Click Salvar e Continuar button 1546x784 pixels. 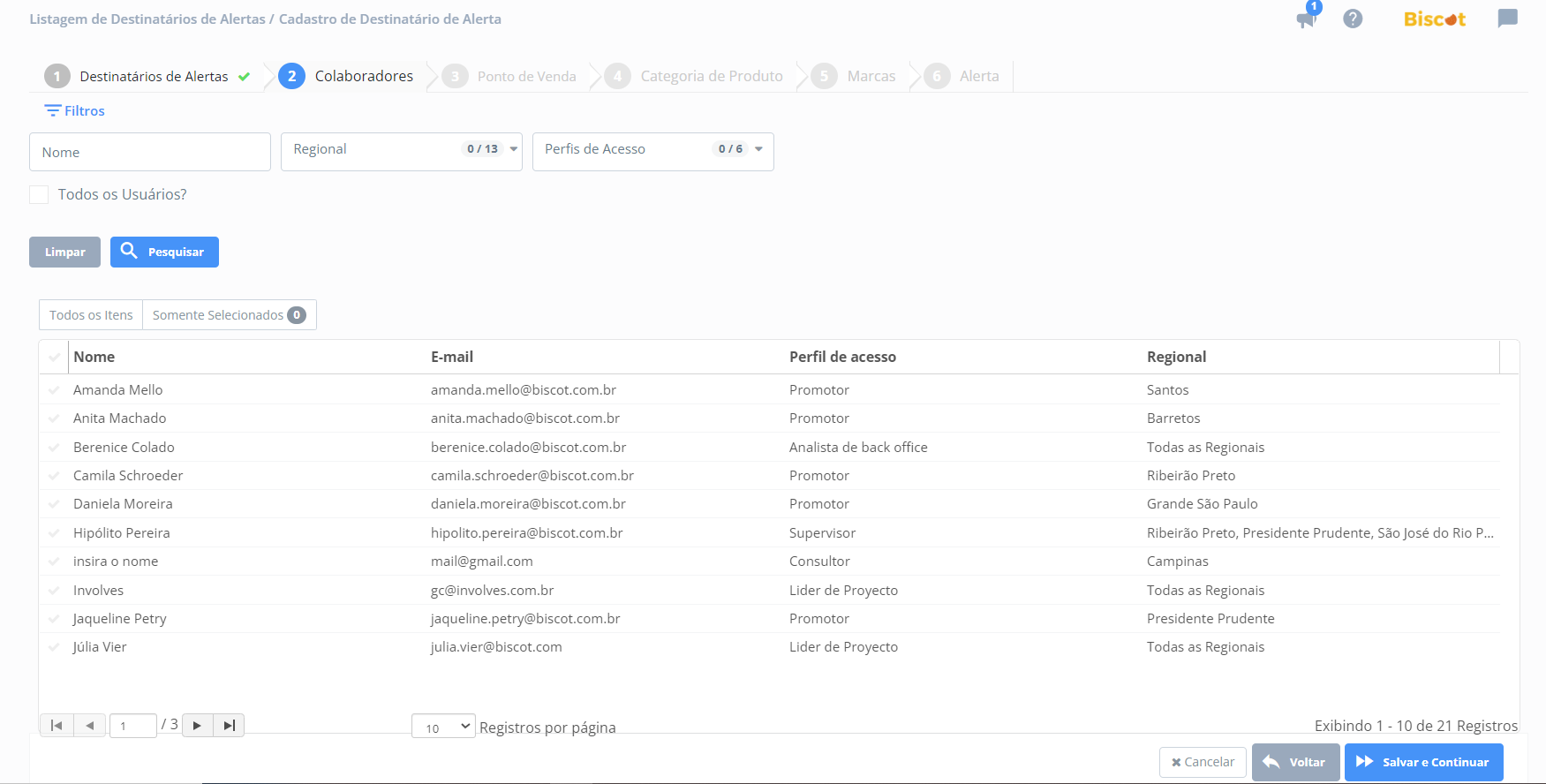(x=1423, y=762)
